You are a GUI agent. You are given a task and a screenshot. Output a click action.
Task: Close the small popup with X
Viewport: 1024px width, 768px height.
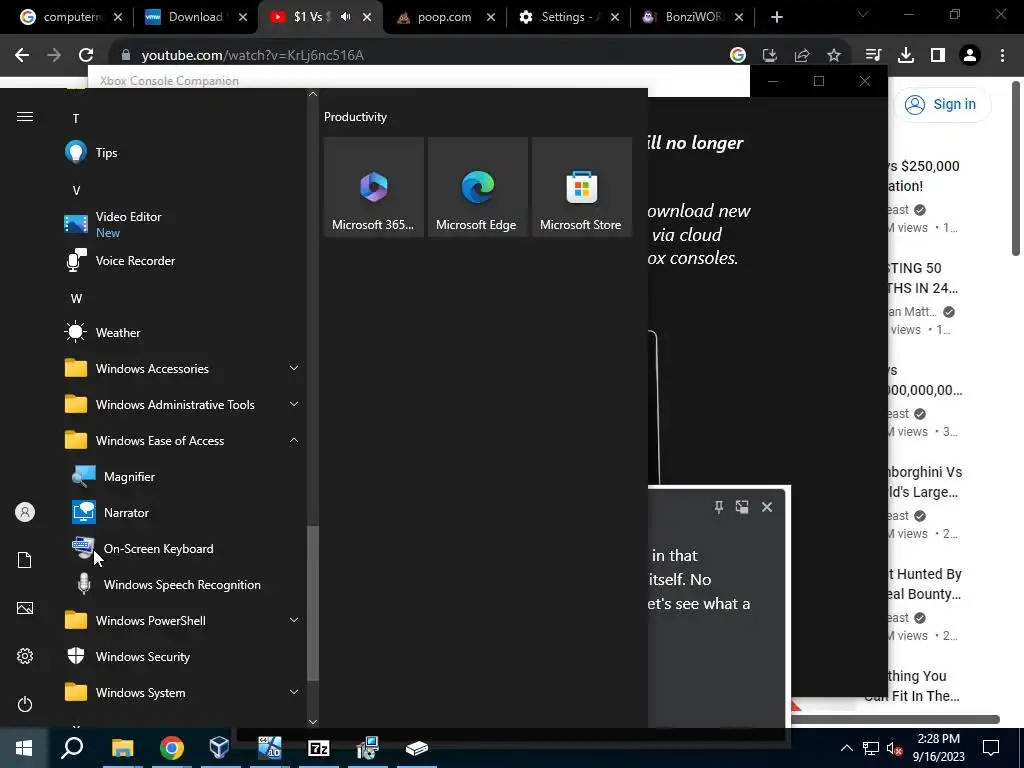(x=767, y=507)
